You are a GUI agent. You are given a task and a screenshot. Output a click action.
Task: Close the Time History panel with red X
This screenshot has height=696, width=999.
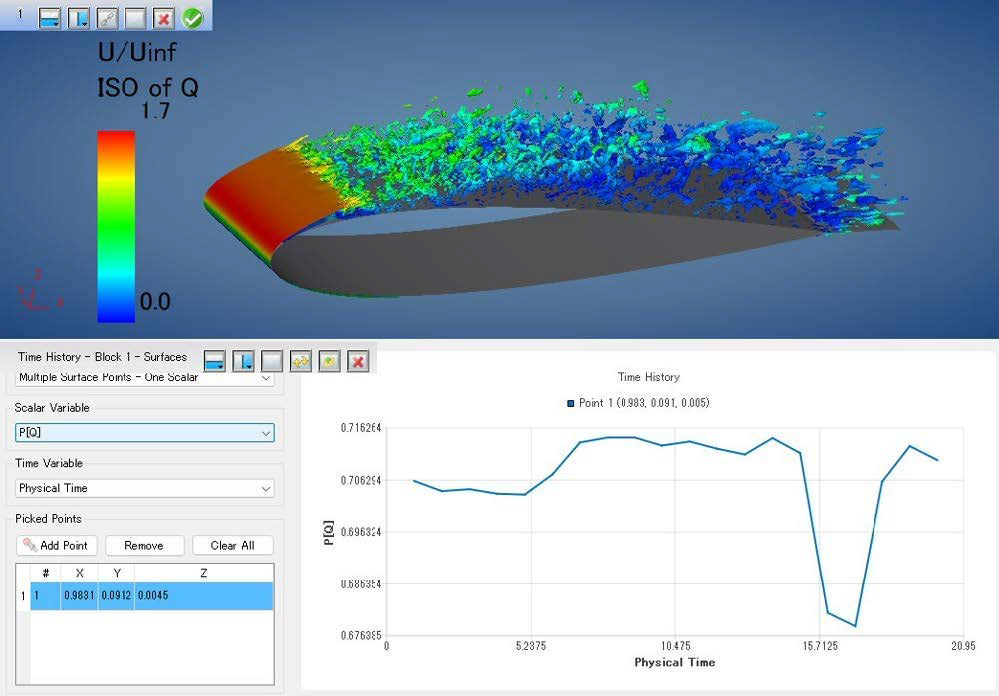[x=358, y=361]
